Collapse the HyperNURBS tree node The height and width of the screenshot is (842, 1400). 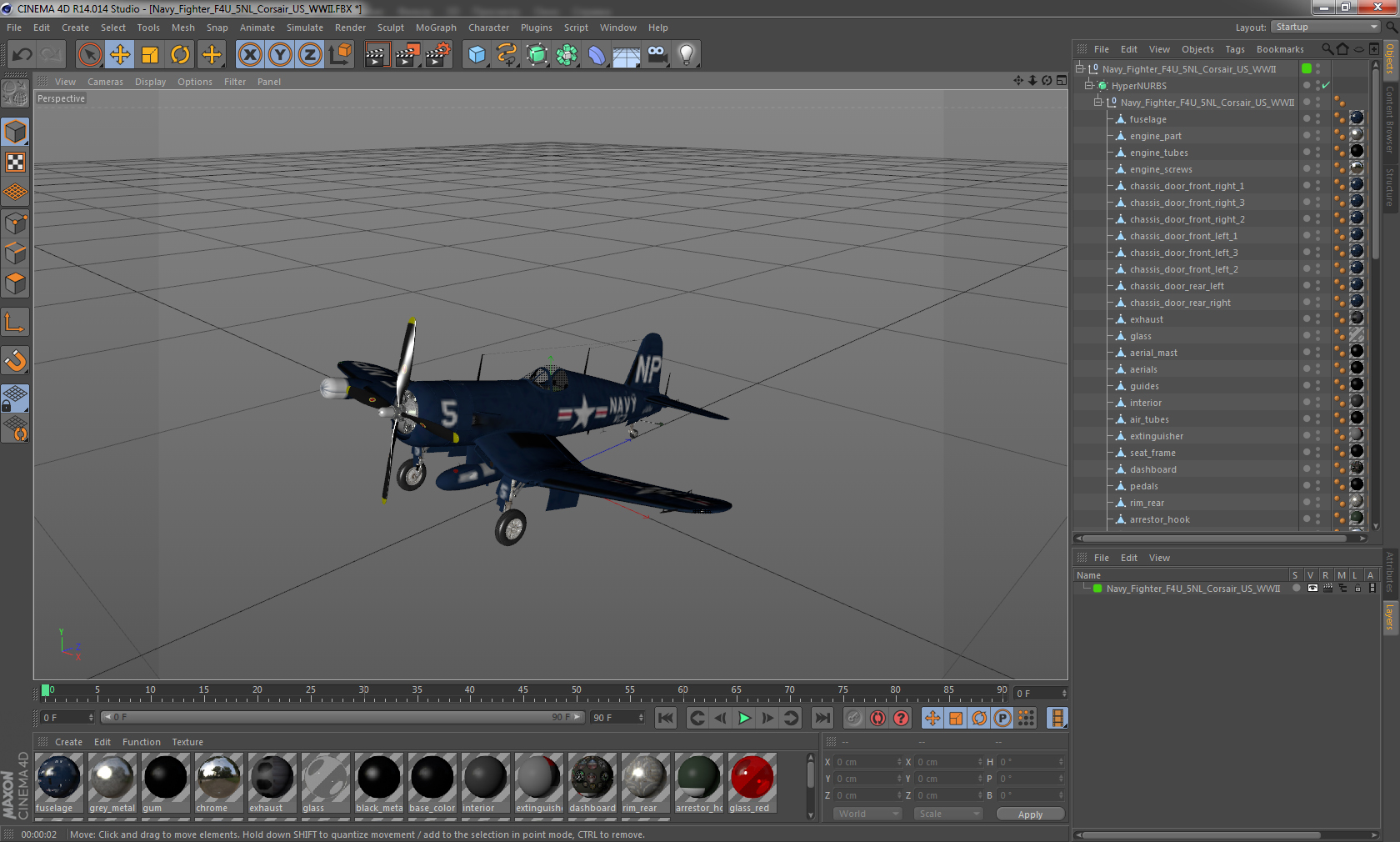point(1088,85)
